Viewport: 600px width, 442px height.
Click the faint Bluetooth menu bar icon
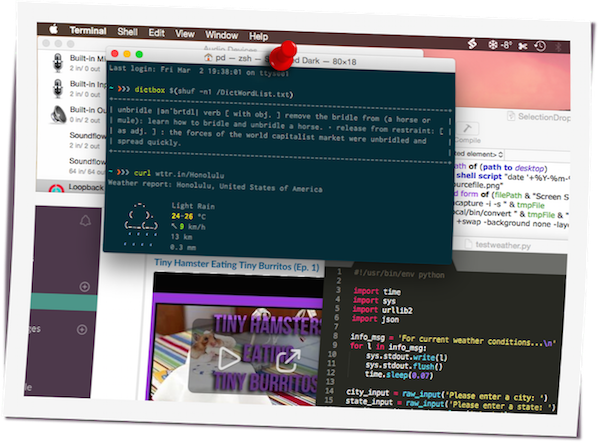click(558, 47)
